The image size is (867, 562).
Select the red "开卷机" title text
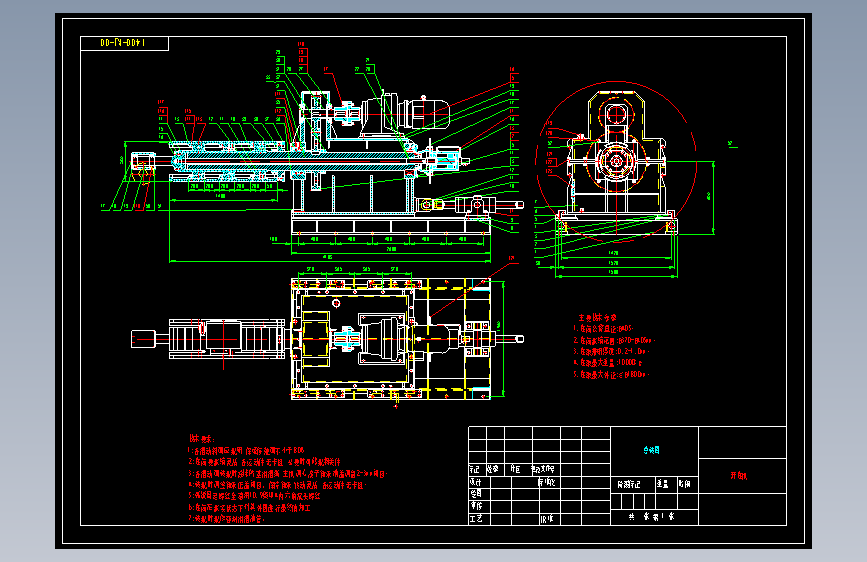[x=739, y=476]
